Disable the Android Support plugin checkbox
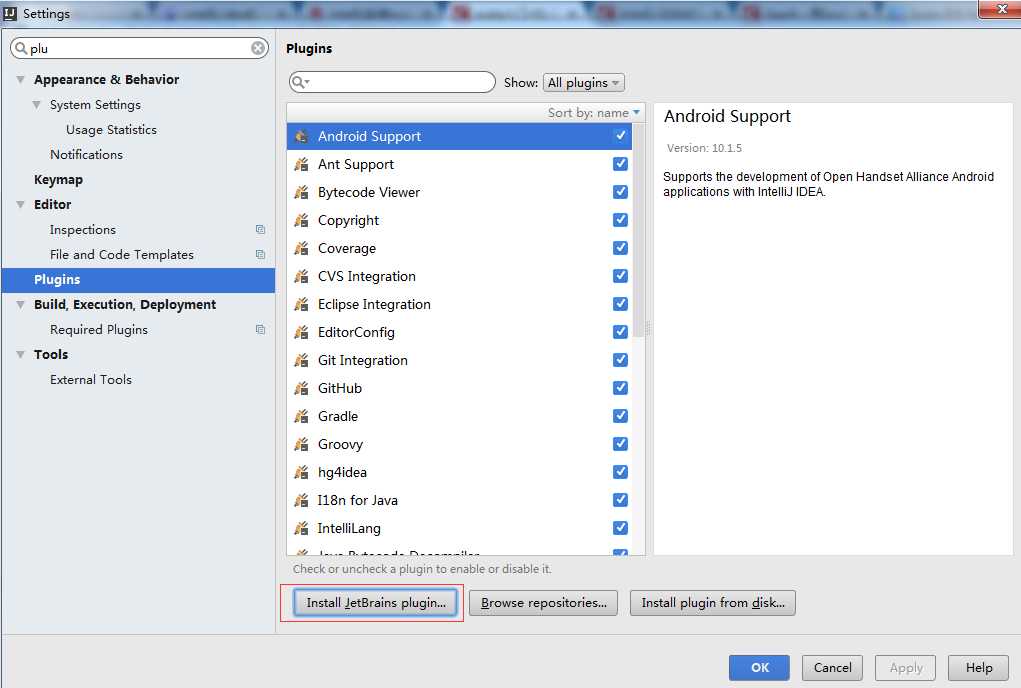Screen dimensions: 1021x688 pyautogui.click(x=621, y=135)
